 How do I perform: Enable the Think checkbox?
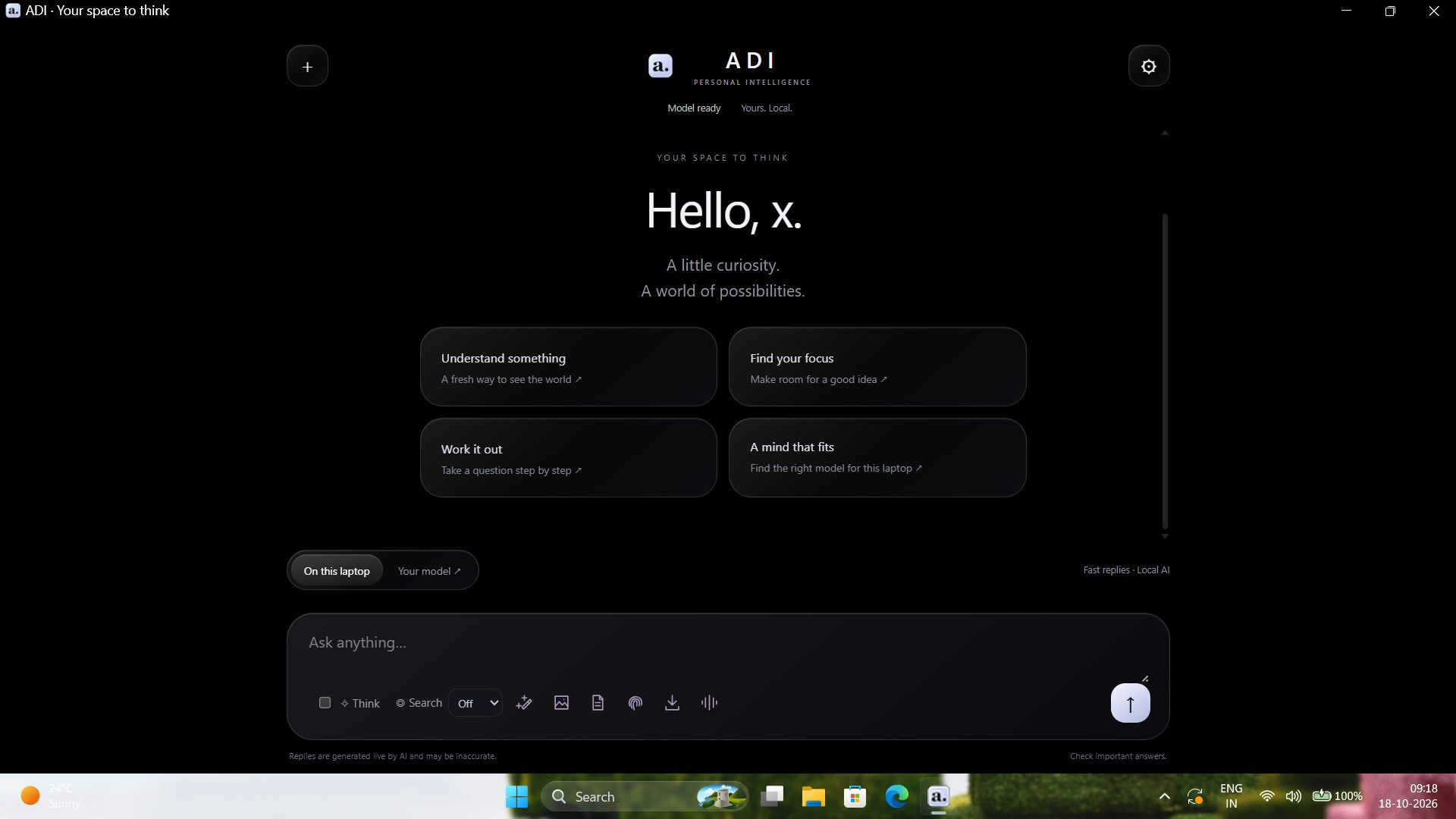pos(325,703)
